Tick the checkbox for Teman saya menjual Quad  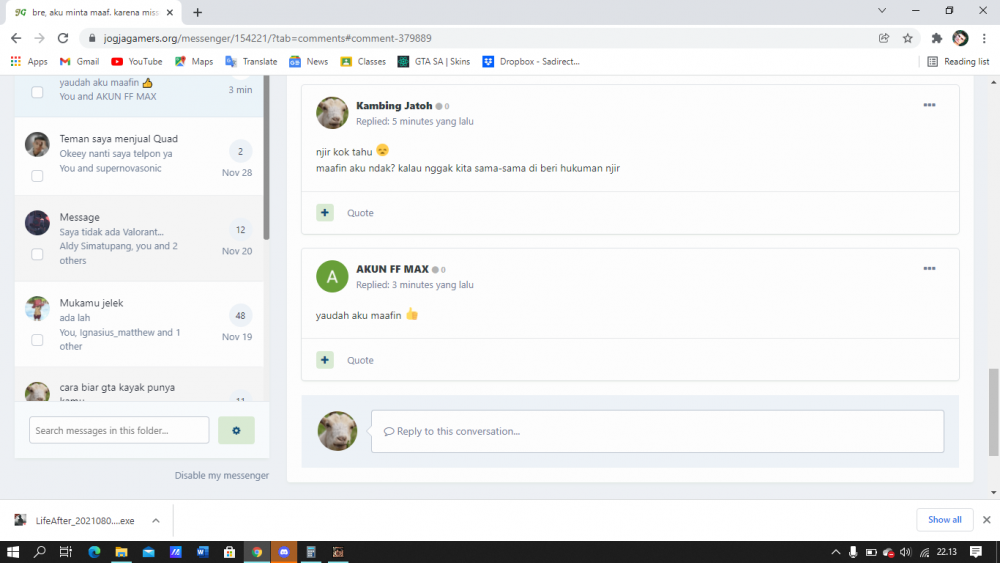37,175
